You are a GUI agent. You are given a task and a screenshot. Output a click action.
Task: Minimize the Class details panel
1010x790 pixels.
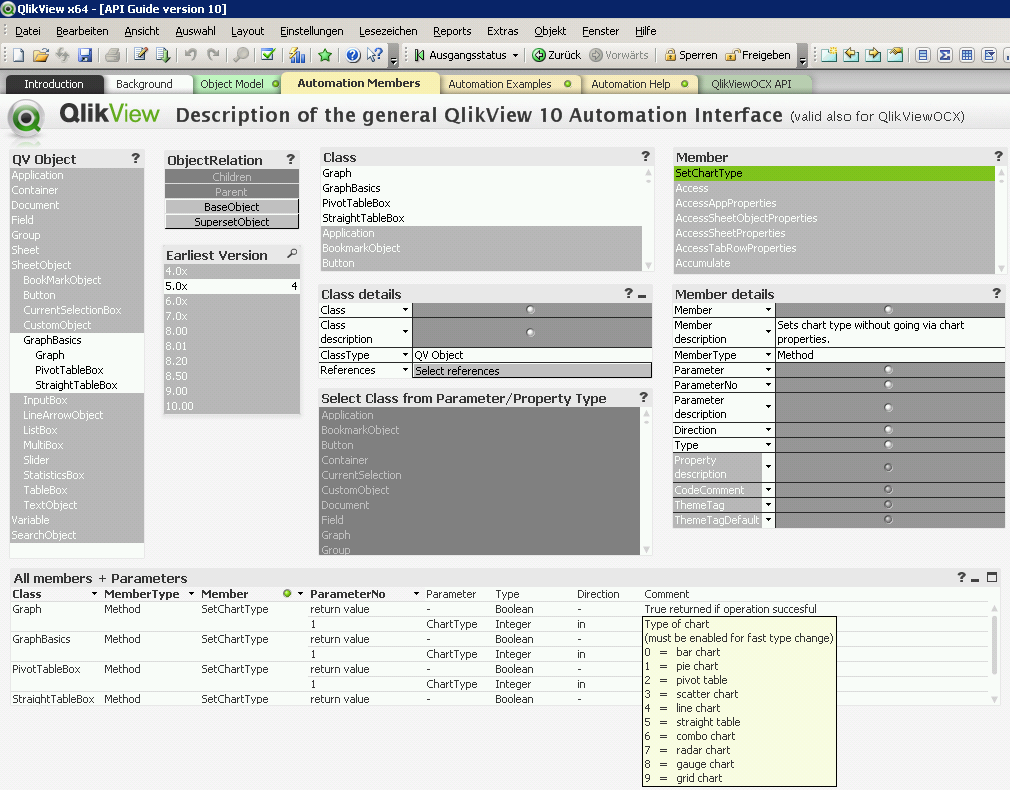click(642, 294)
